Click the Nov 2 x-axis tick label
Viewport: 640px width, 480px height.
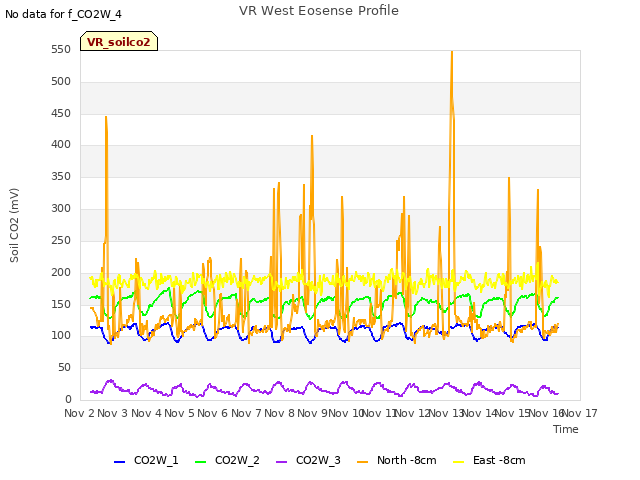[x=79, y=413]
